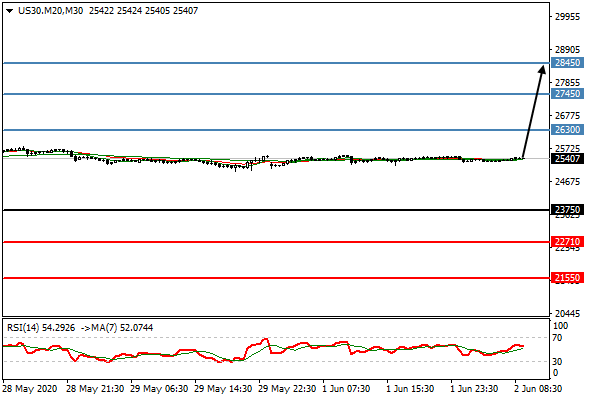Select the horizontal line at 27450
590x400 pixels.
pos(276,94)
